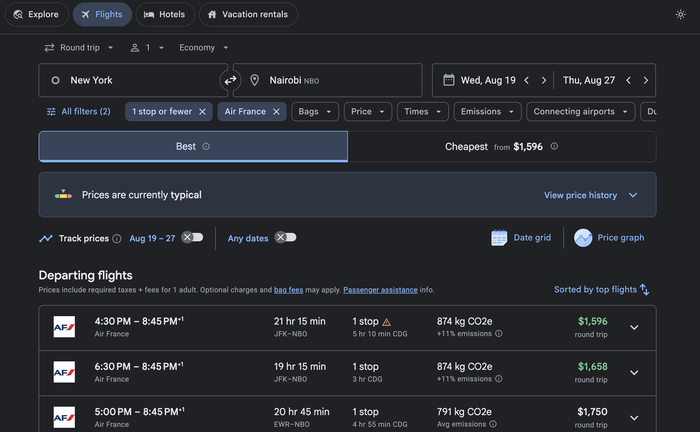Open the Vacation rentals tab
Screen dimensions: 700x432
pyautogui.click(x=248, y=14)
